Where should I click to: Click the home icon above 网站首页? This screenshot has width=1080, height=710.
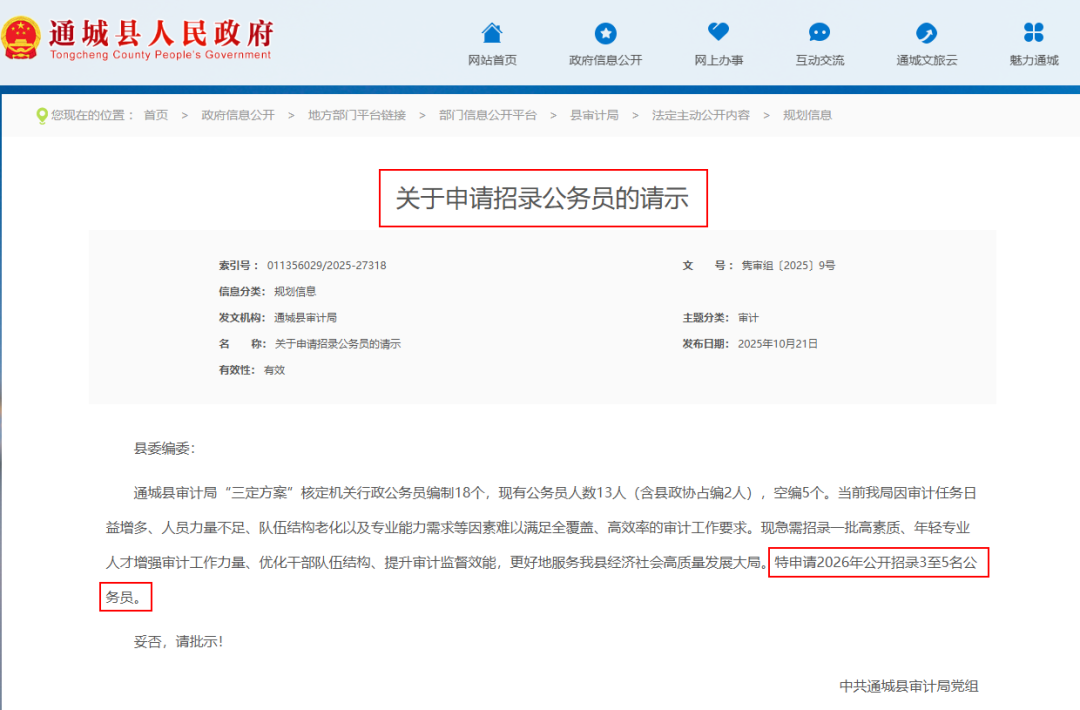point(492,33)
